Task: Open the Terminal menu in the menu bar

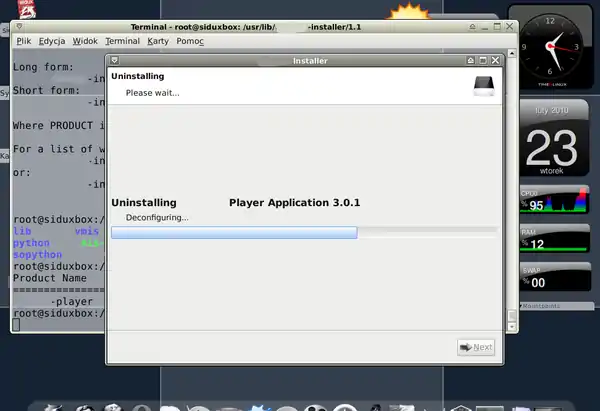Action: coord(122,41)
